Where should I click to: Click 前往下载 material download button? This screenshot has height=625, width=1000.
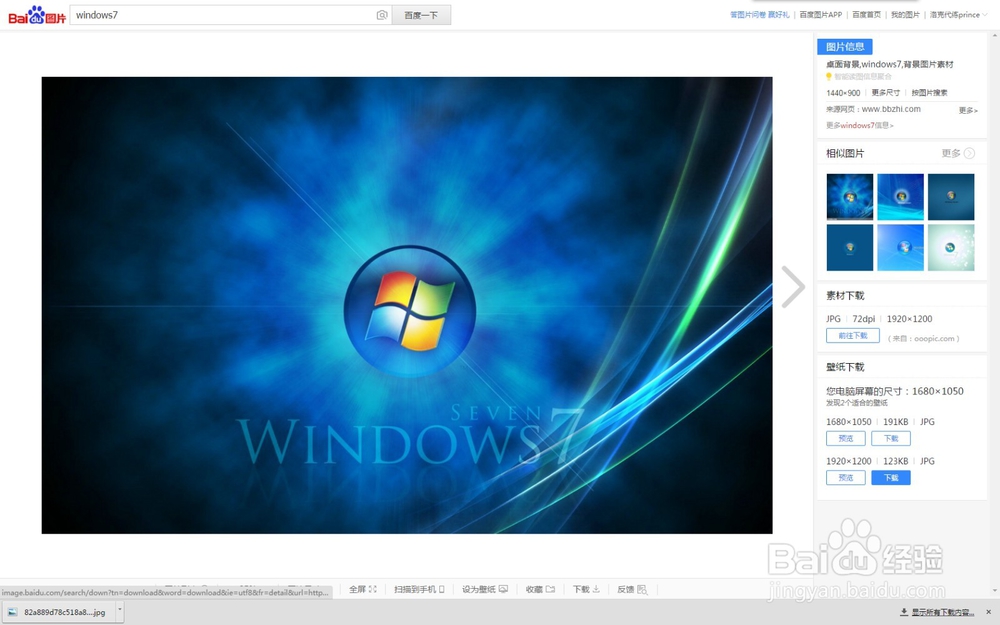[x=853, y=335]
